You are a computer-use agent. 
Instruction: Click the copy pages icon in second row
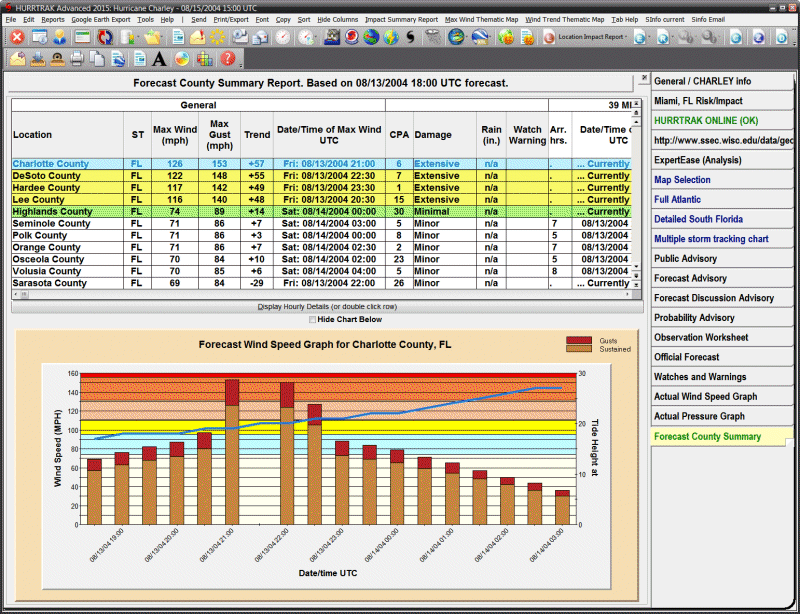[x=97, y=59]
